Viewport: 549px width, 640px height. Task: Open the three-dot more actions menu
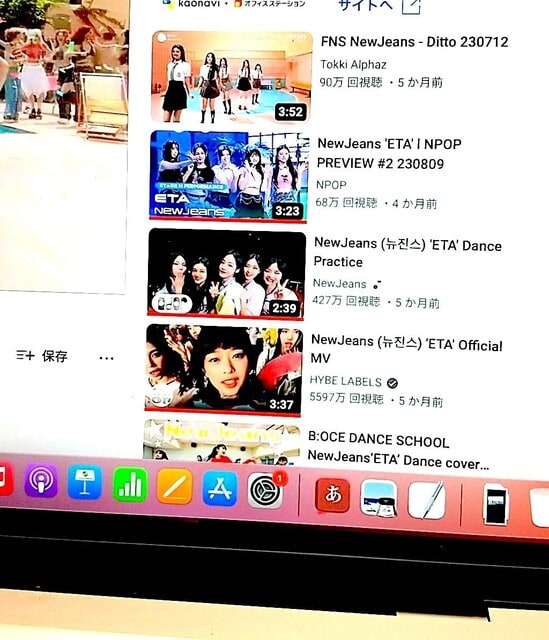pos(106,358)
